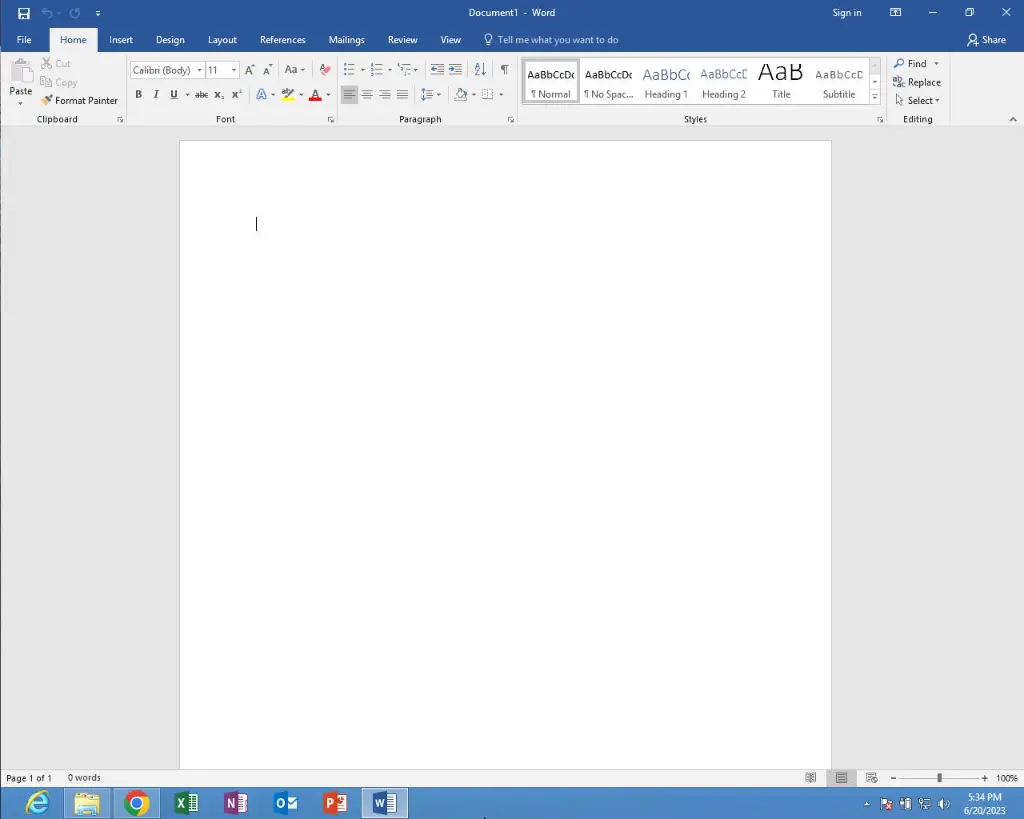Viewport: 1024px width, 819px height.
Task: Click the Increase Indent icon
Action: pyautogui.click(x=455, y=69)
